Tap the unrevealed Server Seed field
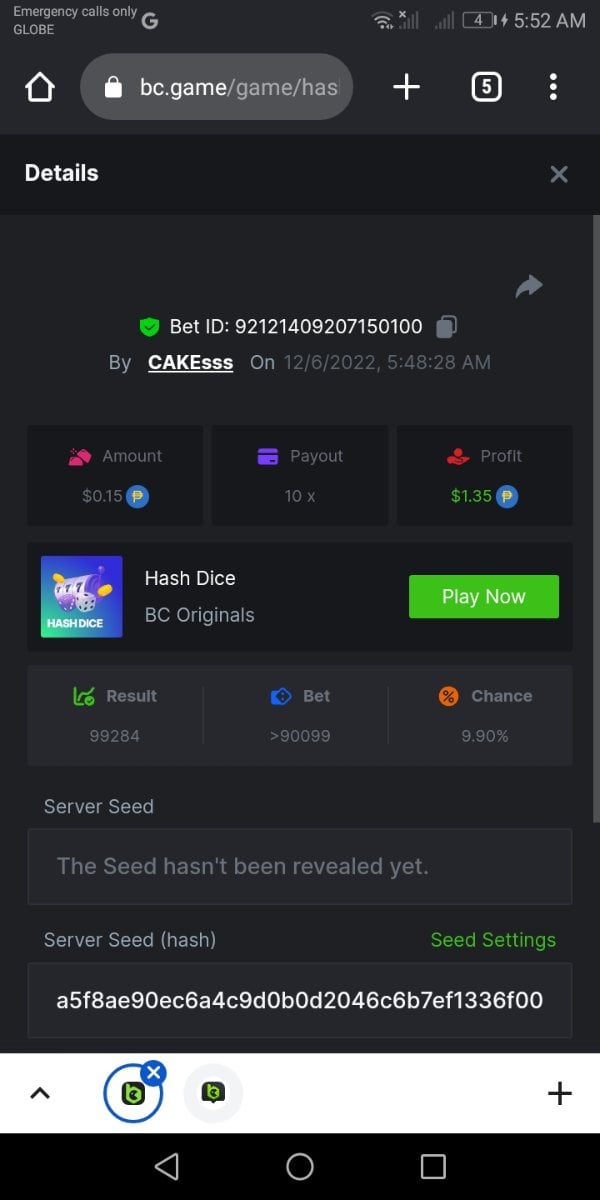 (x=300, y=866)
